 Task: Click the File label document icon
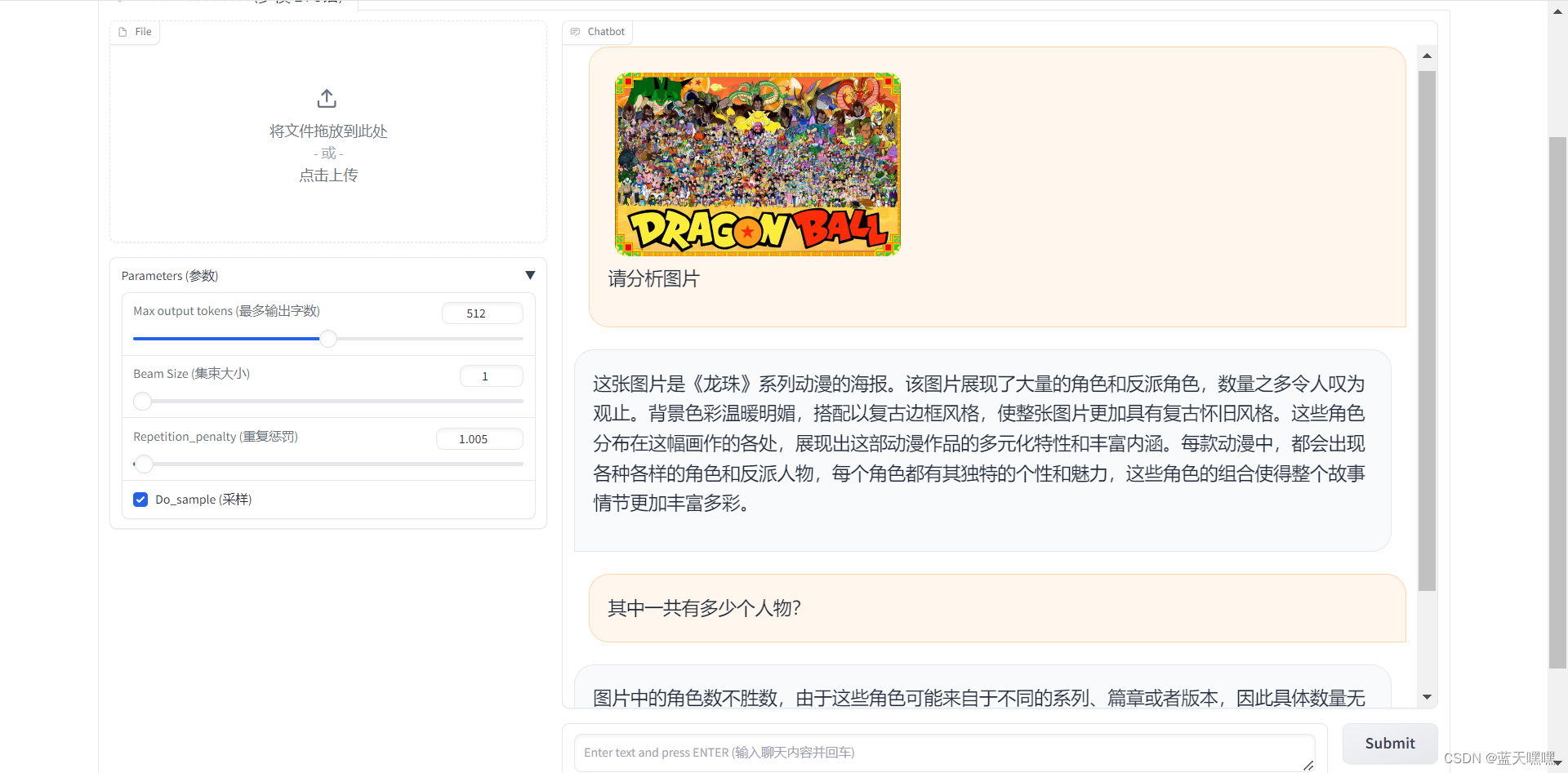pyautogui.click(x=123, y=32)
